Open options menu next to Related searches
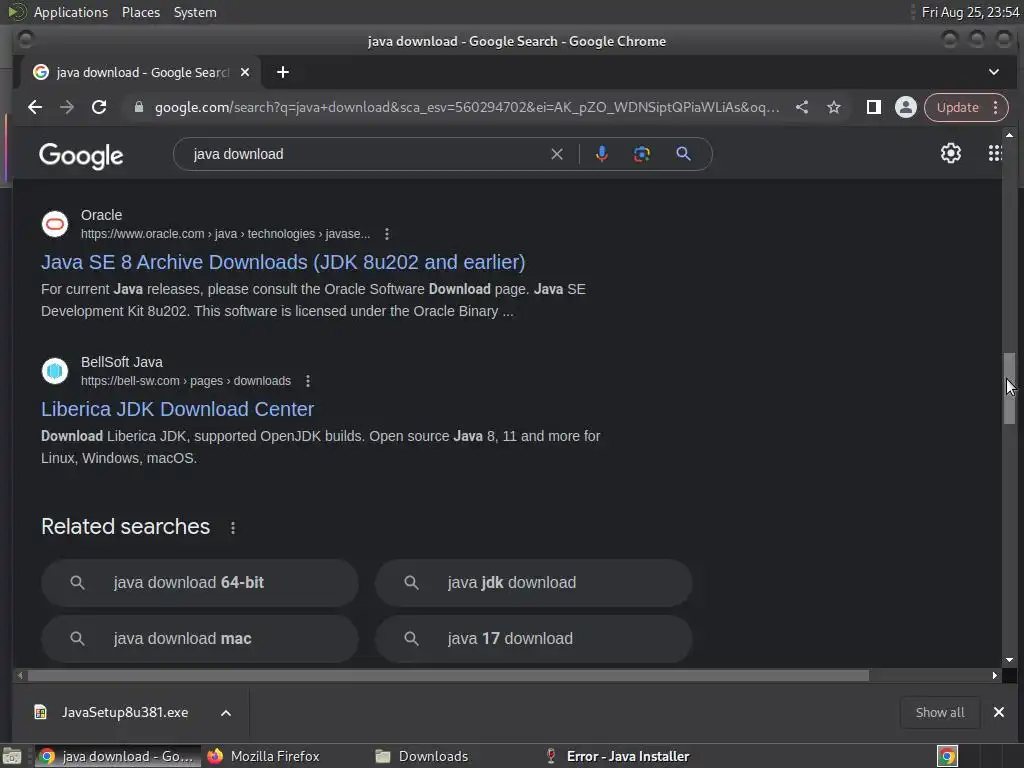1024x768 pixels. click(232, 528)
